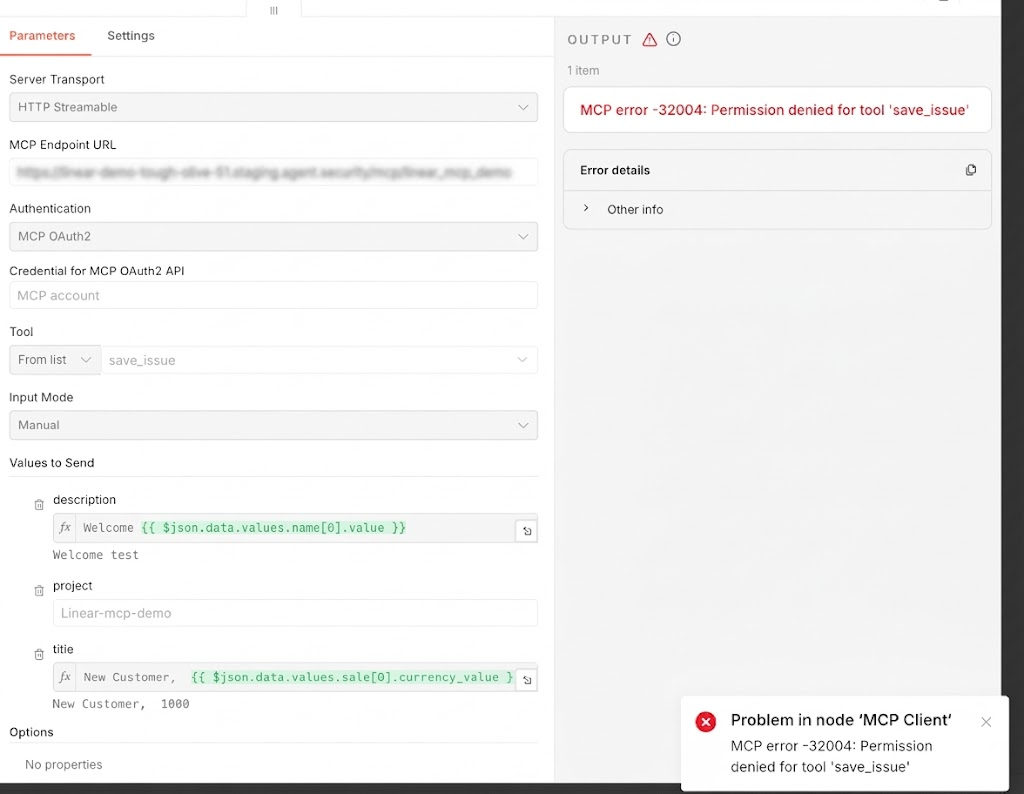Open expression editor icon beside title field
The image size is (1024, 794).
[x=527, y=677]
